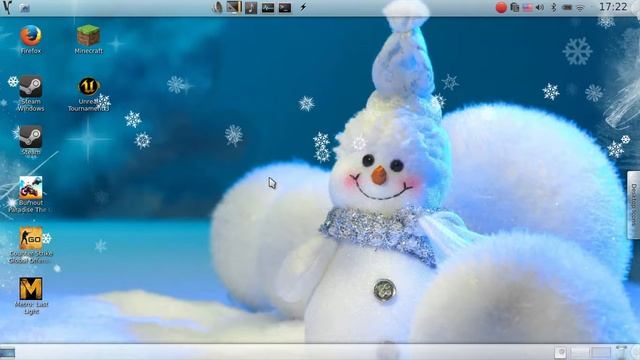The height and width of the screenshot is (360, 640).
Task: Open the system monitor waveform launcher
Action: (x=268, y=7)
